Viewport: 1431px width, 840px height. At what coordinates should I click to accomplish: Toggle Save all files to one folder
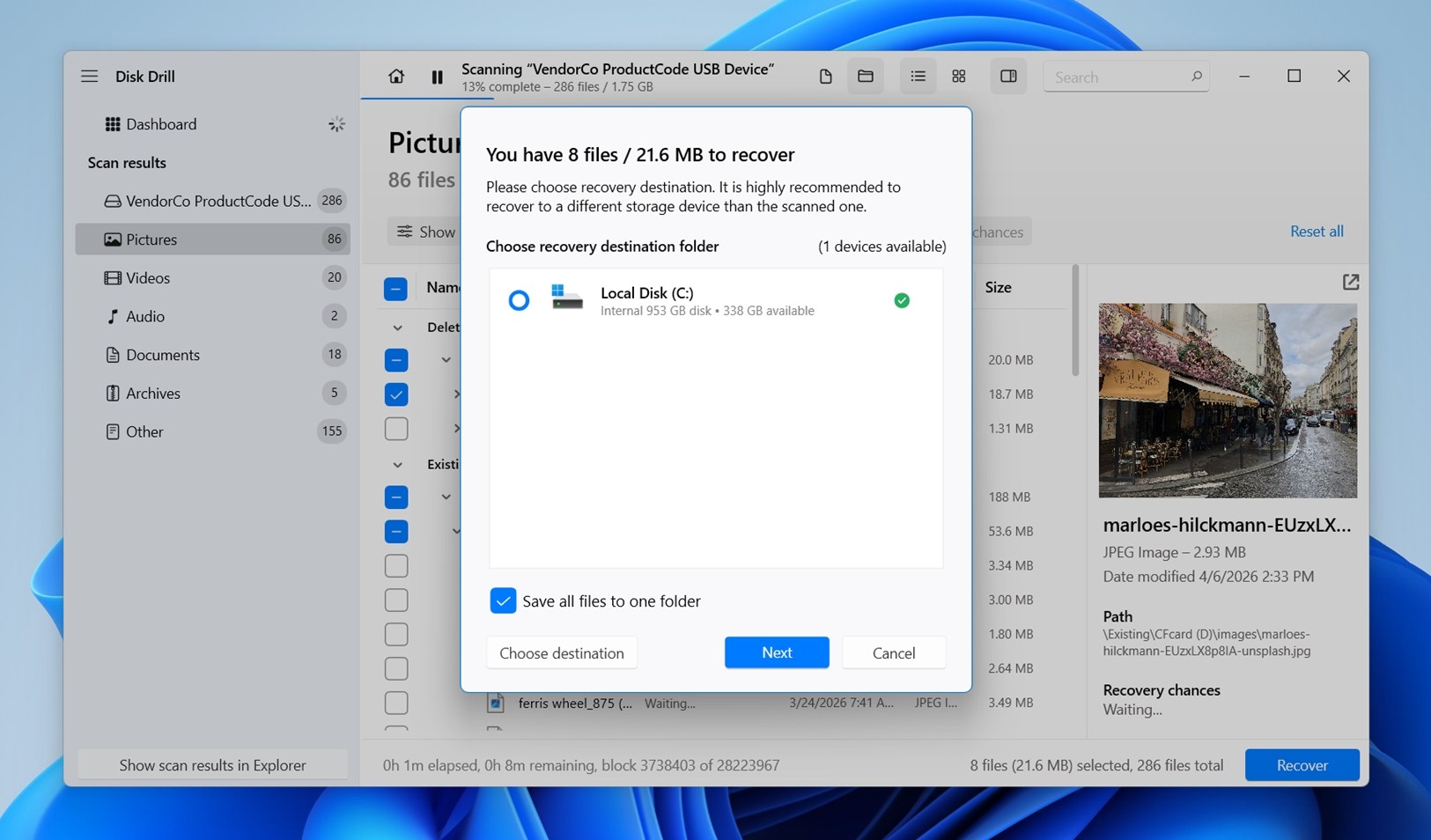point(503,601)
